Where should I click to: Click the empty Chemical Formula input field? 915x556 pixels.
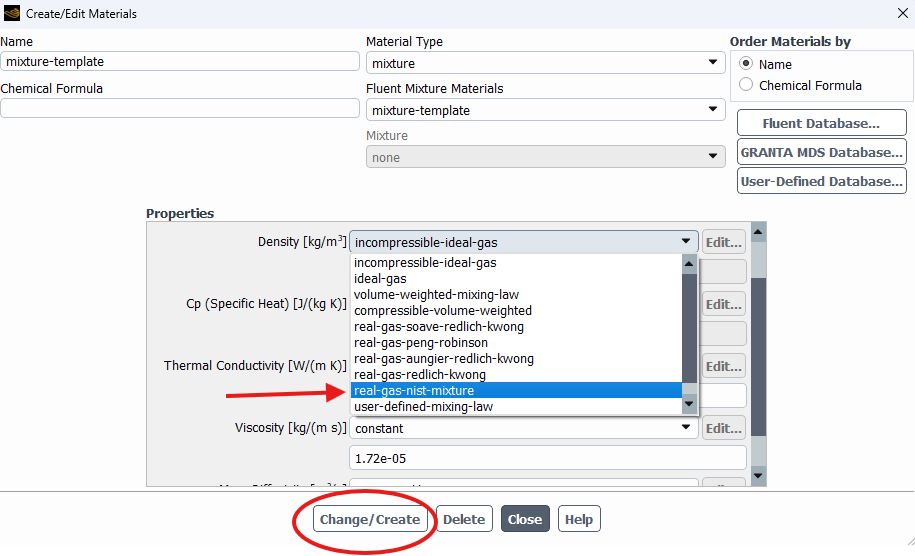click(x=180, y=108)
